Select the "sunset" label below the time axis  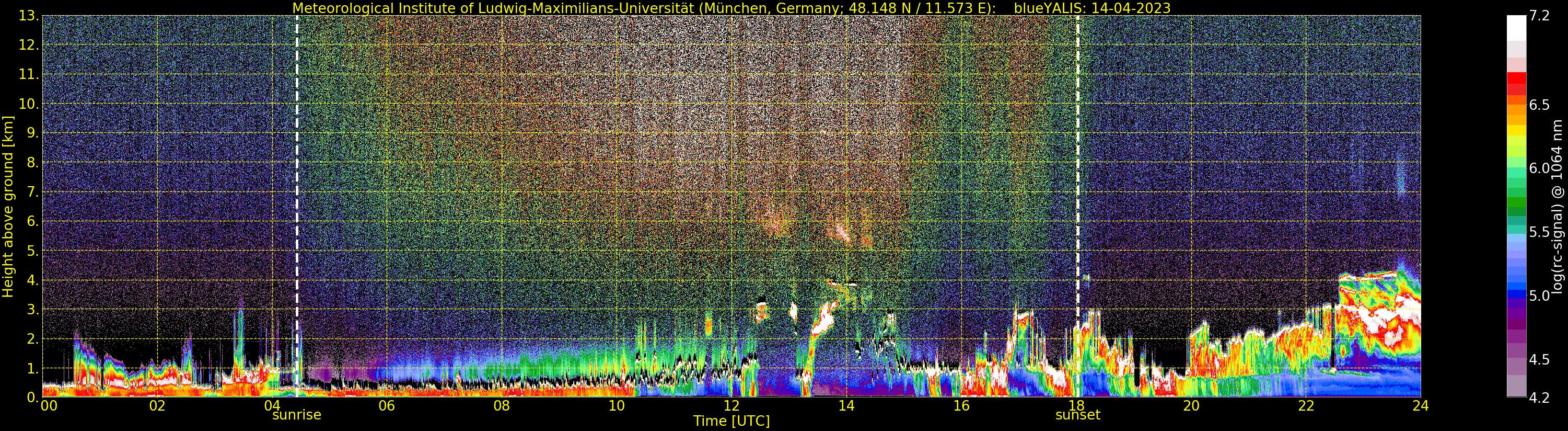(x=1078, y=415)
